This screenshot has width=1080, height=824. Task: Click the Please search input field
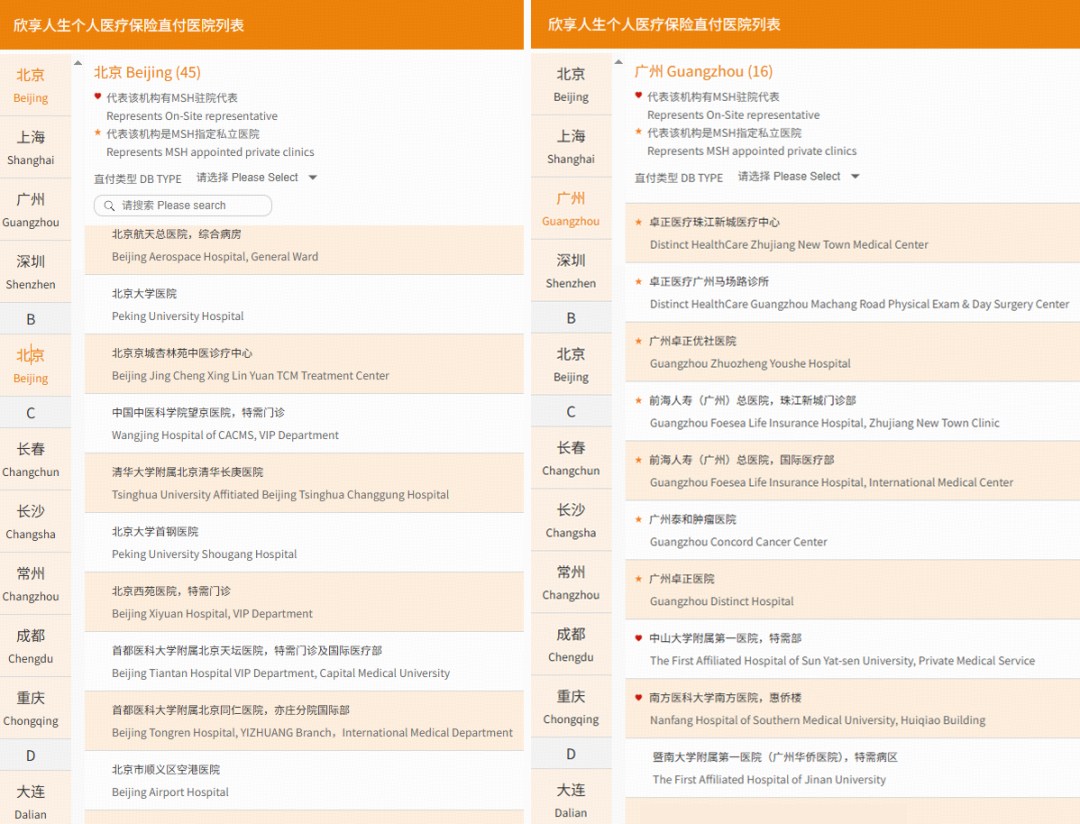pos(190,206)
